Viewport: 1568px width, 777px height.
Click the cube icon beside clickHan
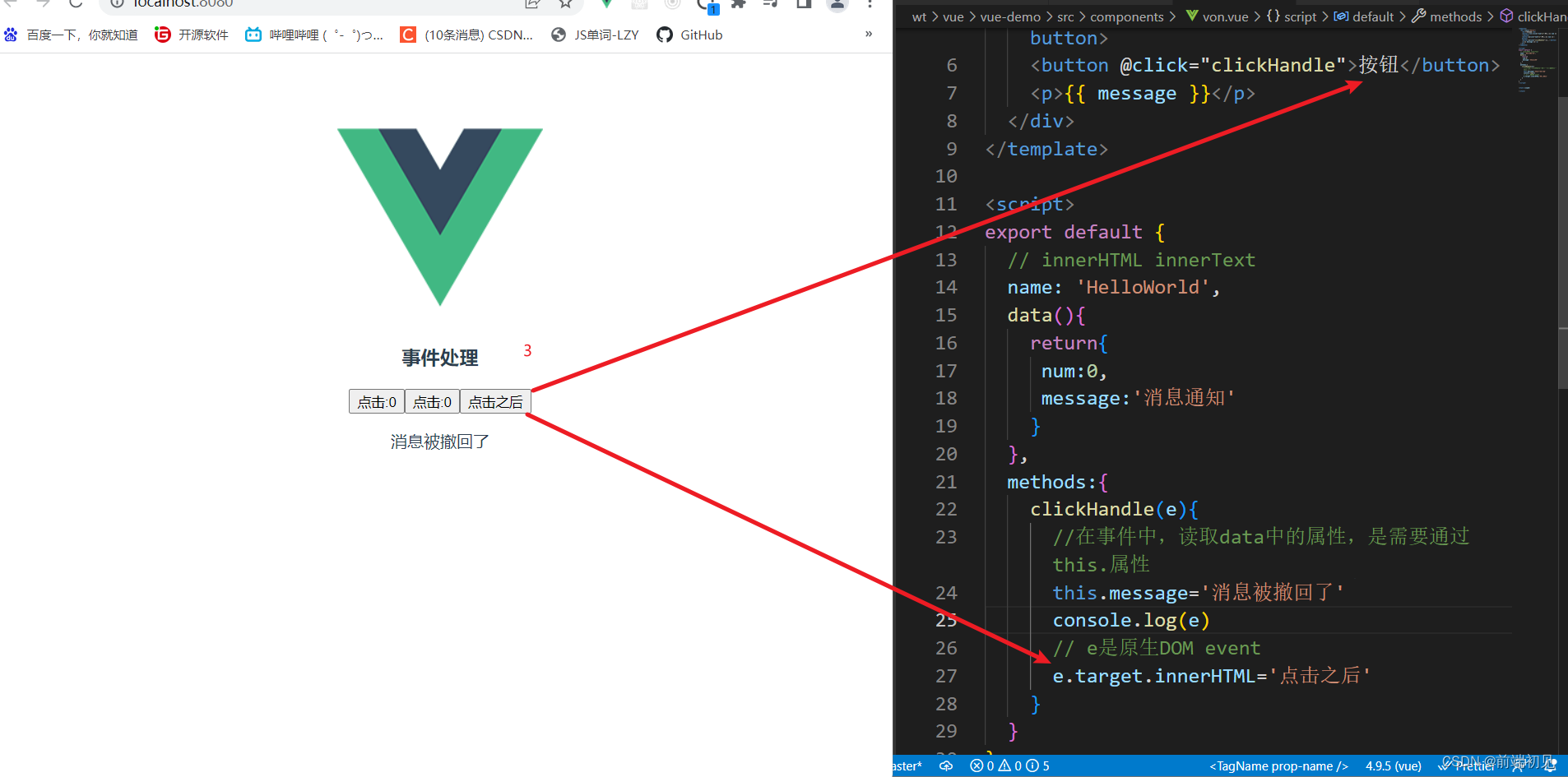click(1506, 16)
